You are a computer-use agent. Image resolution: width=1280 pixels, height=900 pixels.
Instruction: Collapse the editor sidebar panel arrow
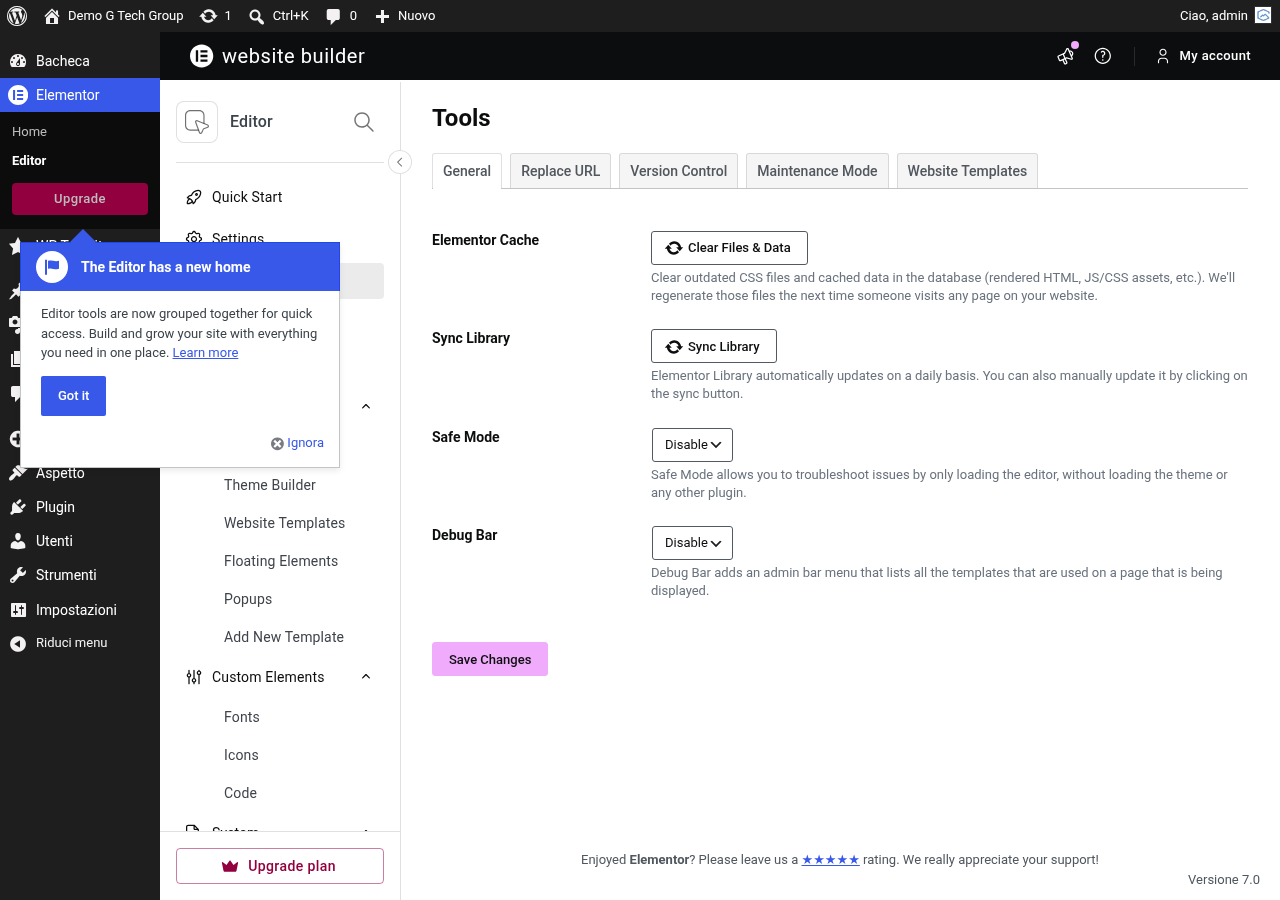tap(400, 162)
